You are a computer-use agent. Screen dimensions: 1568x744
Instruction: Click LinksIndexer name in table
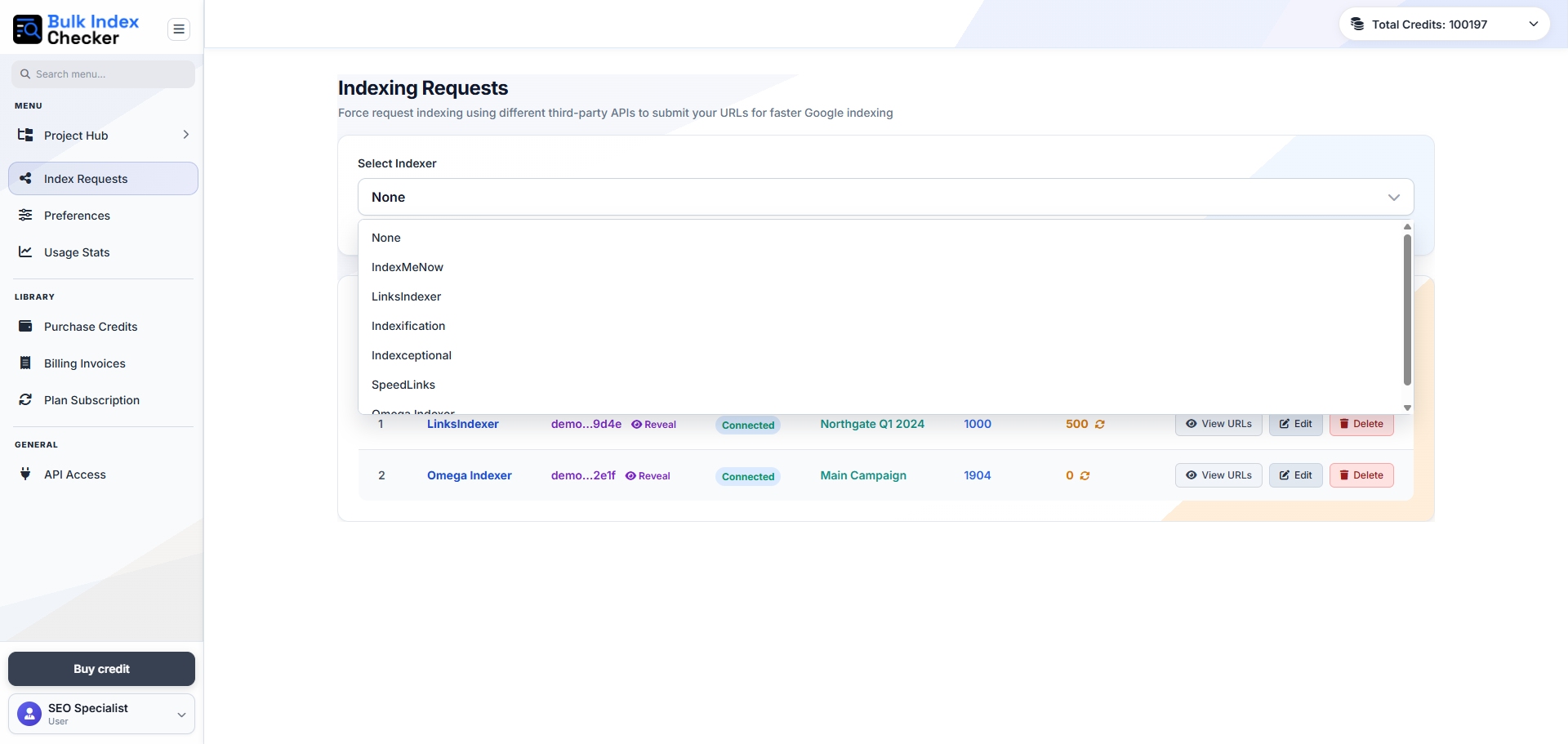pyautogui.click(x=463, y=425)
